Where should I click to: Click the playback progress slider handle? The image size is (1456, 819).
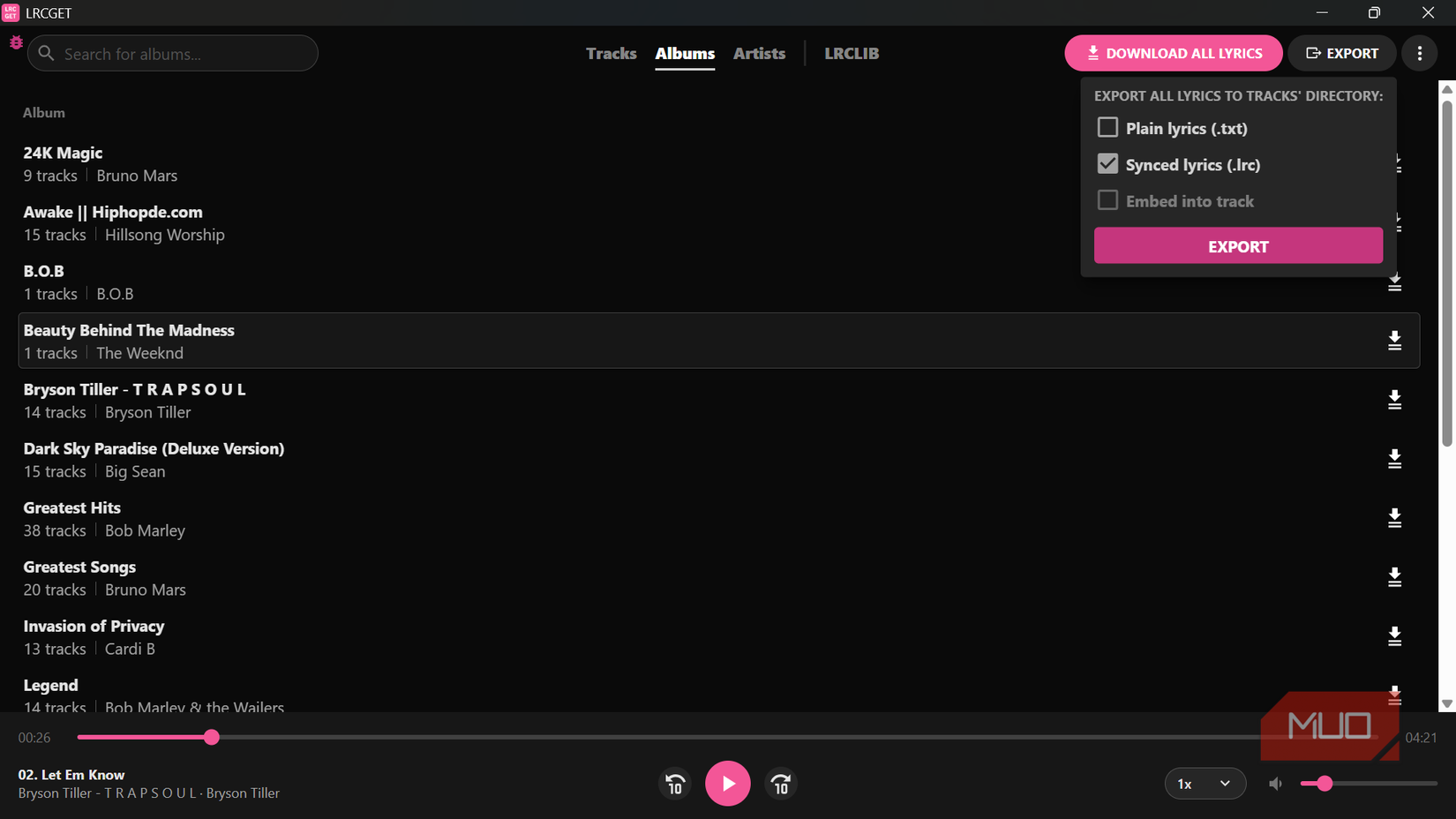pos(211,738)
